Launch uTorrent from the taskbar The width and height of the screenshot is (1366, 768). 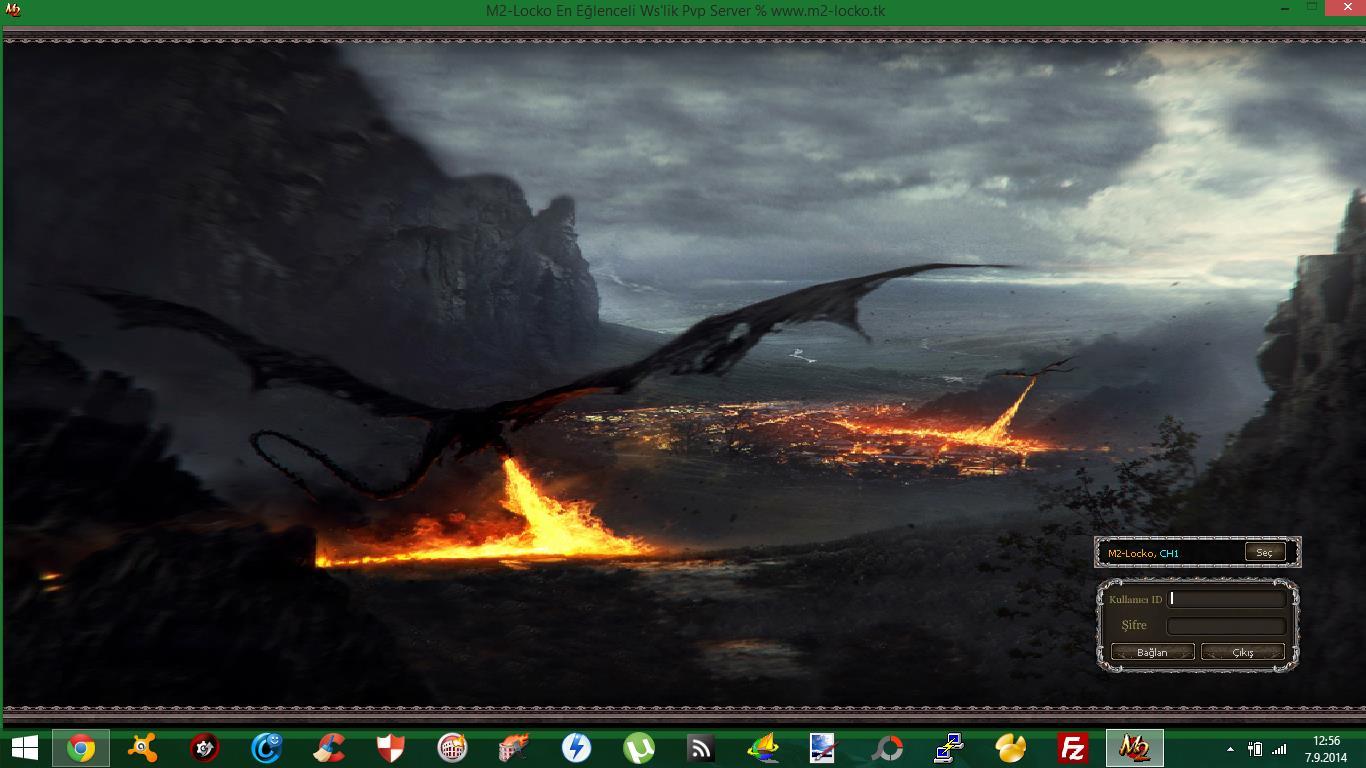pyautogui.click(x=638, y=748)
